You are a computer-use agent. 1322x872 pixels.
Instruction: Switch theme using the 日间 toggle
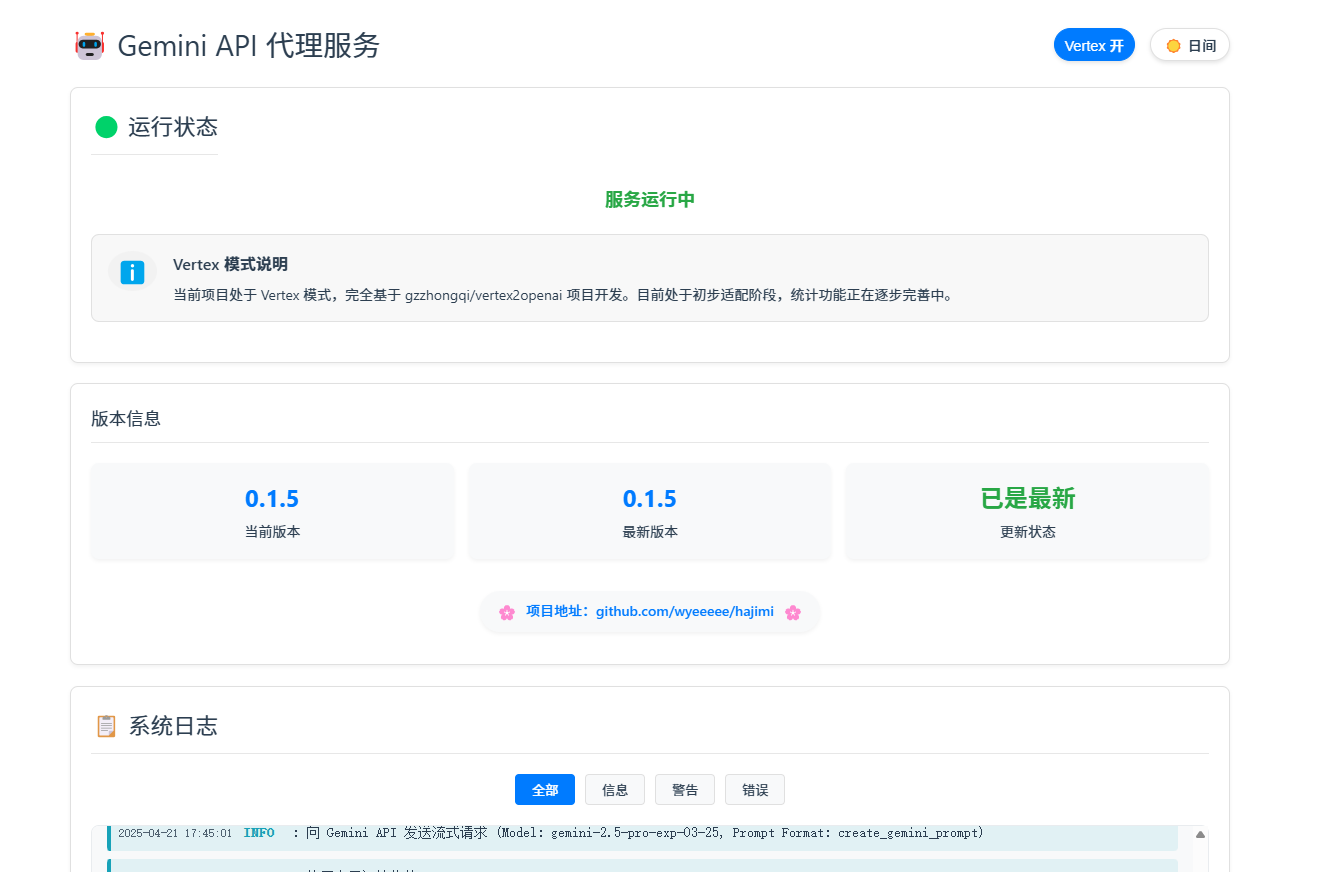[x=1189, y=45]
